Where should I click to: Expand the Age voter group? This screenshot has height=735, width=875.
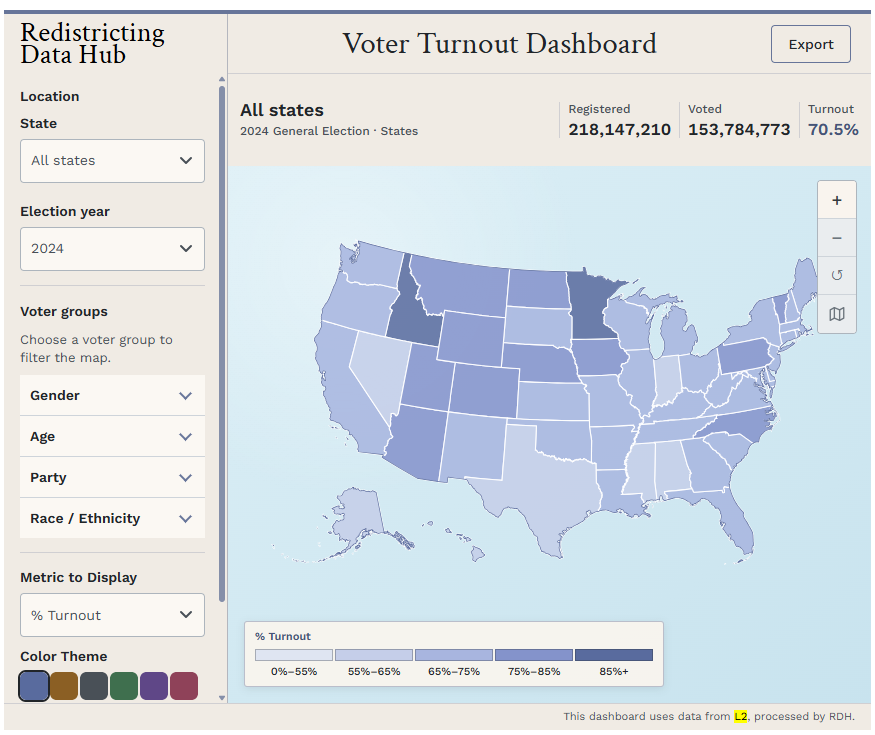112,436
